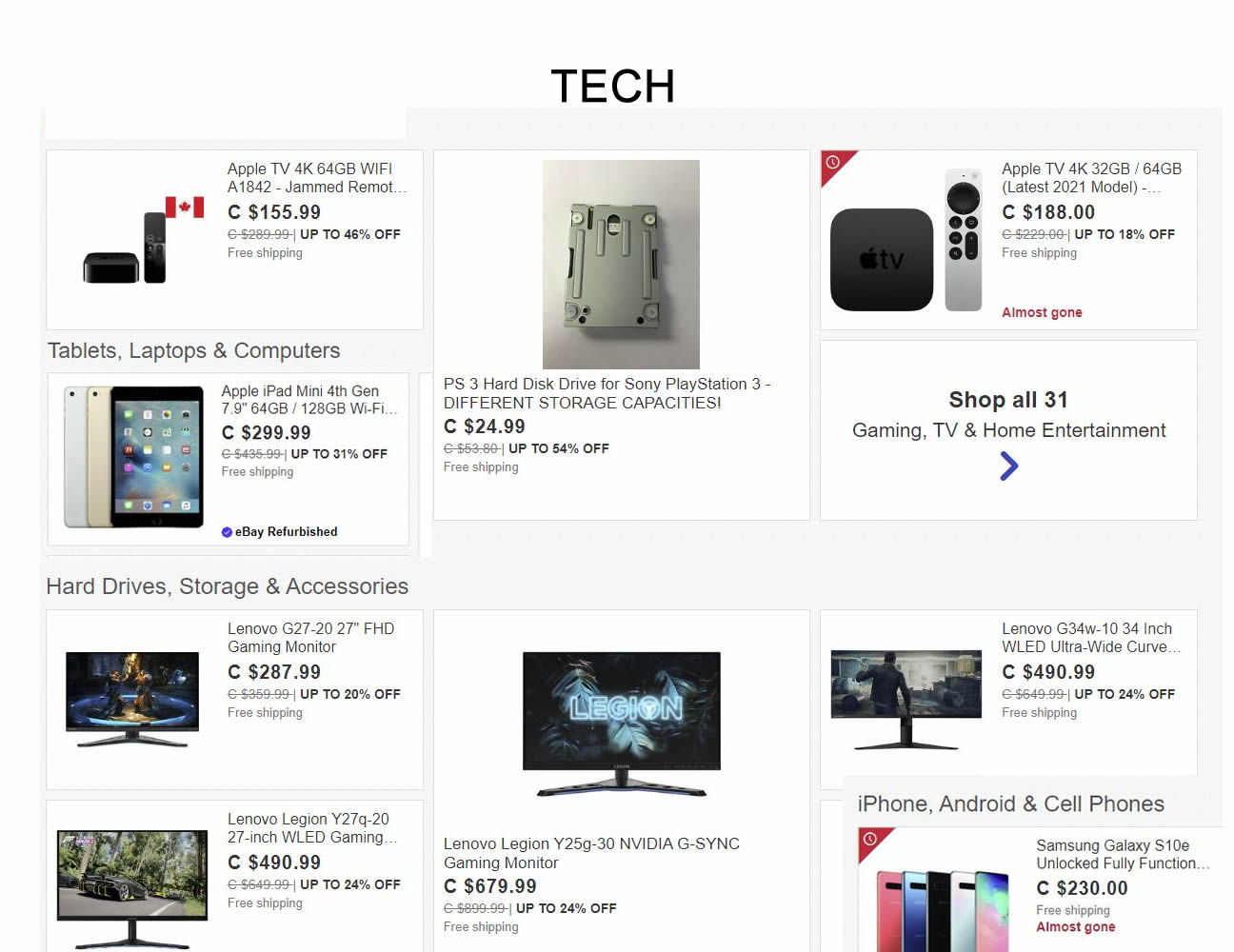Screen dimensions: 1234x952
Task: Select the Hard Drives, Storage & Accessories heading
Action: click(228, 586)
